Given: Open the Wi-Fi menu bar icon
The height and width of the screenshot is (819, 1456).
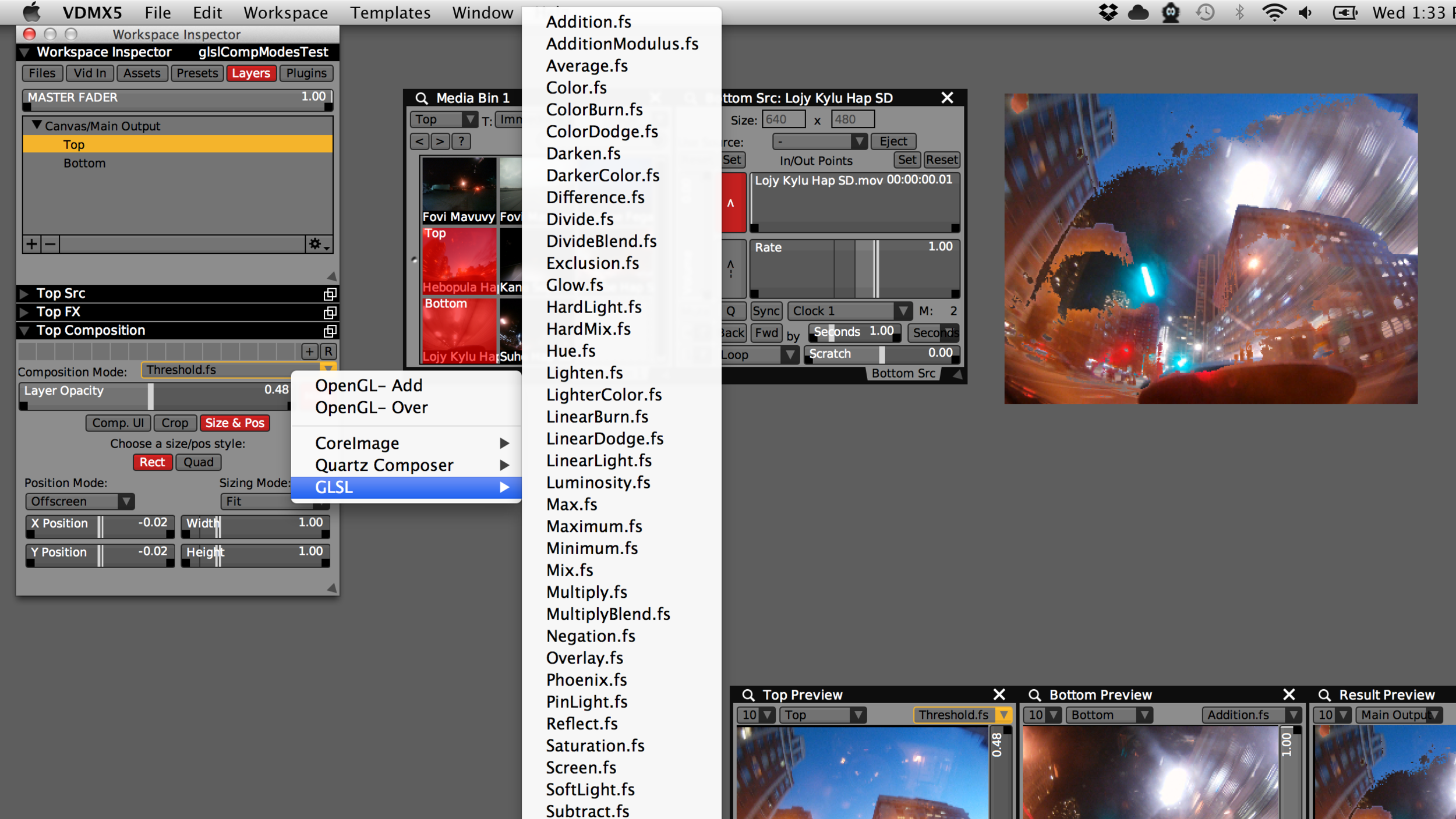Looking at the screenshot, I should [x=1274, y=12].
